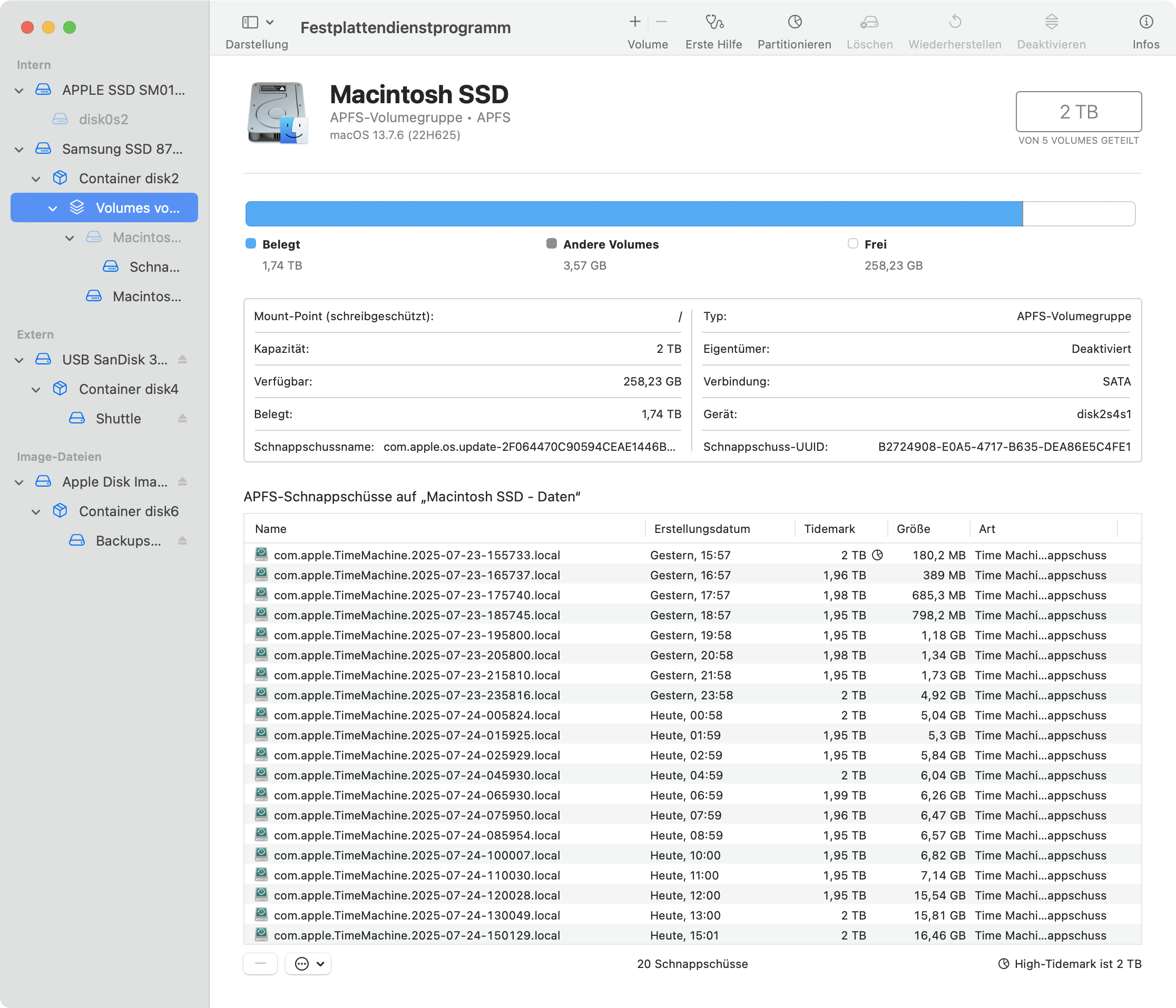Viewport: 1176px width, 1008px height.
Task: Eject the USB SanDisk drive
Action: 182,360
